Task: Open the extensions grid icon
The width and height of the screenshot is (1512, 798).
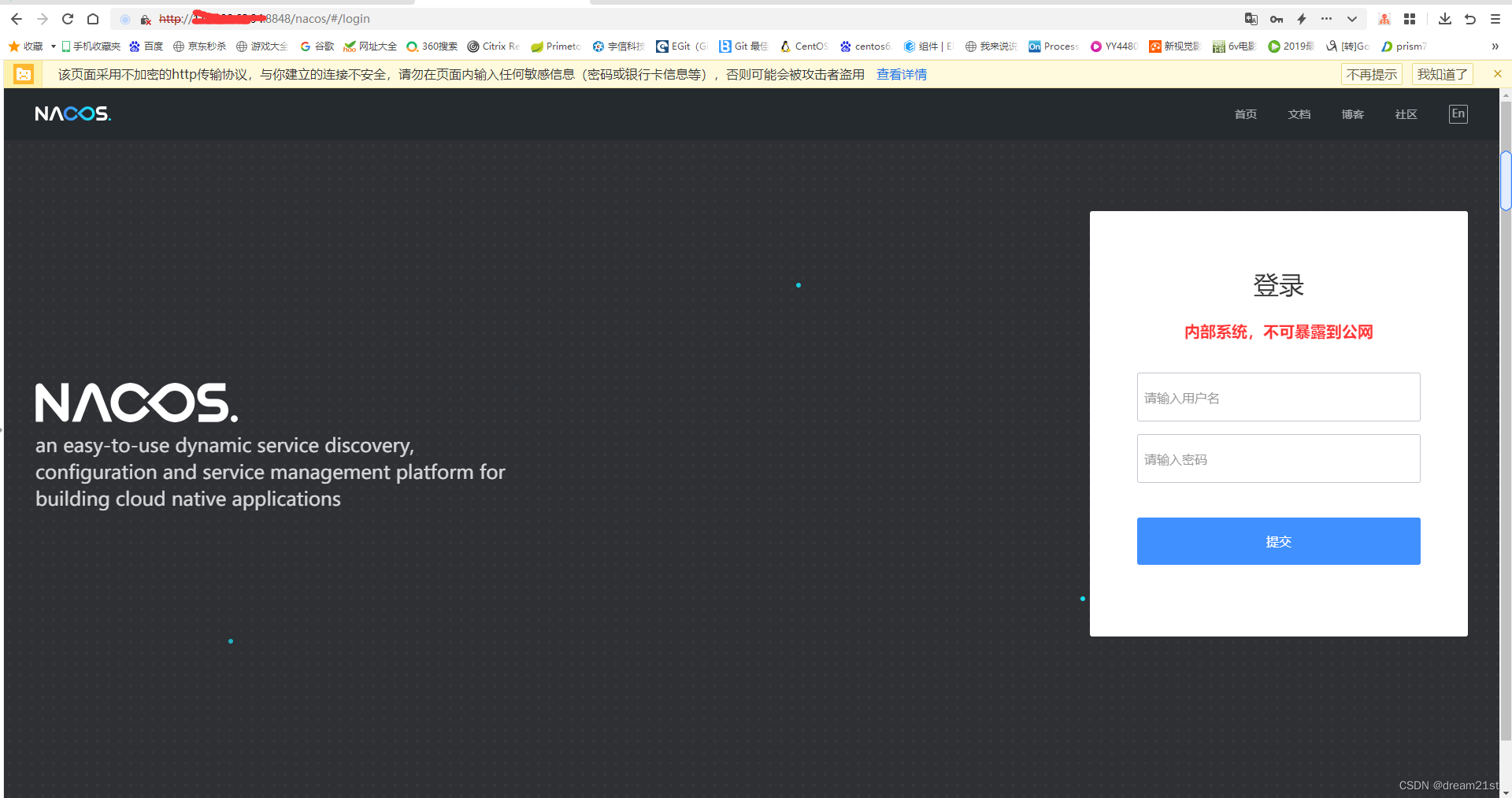Action: (x=1410, y=19)
